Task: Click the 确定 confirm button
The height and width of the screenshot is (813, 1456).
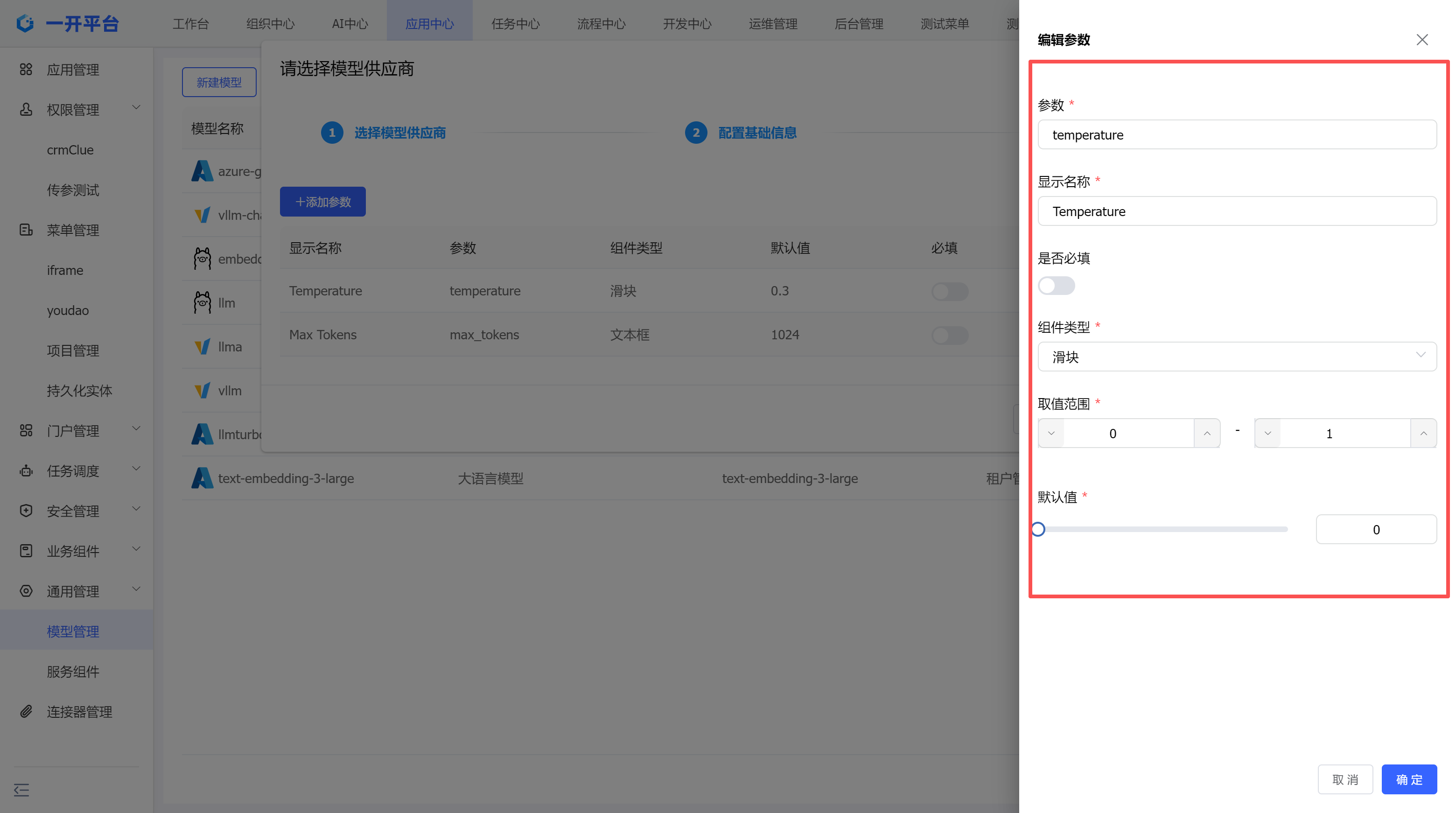Action: (x=1408, y=779)
